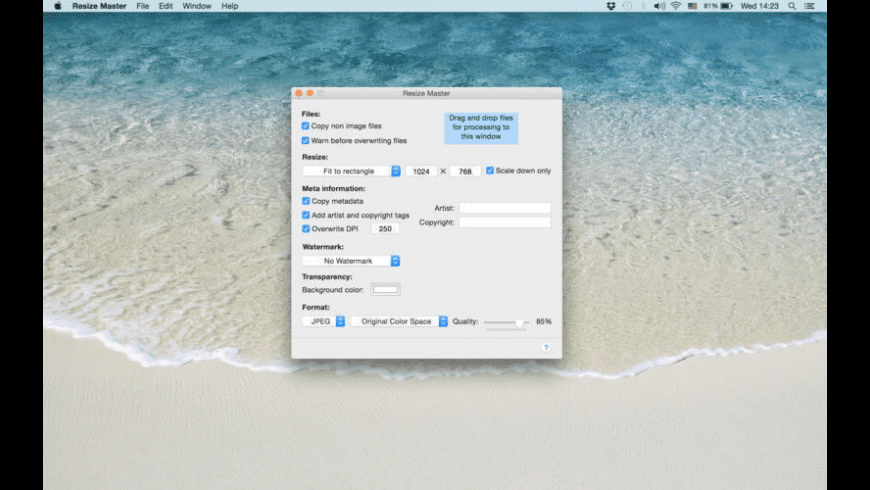Toggle Copy non image files checkbox
Image resolution: width=870 pixels, height=490 pixels.
tap(305, 126)
